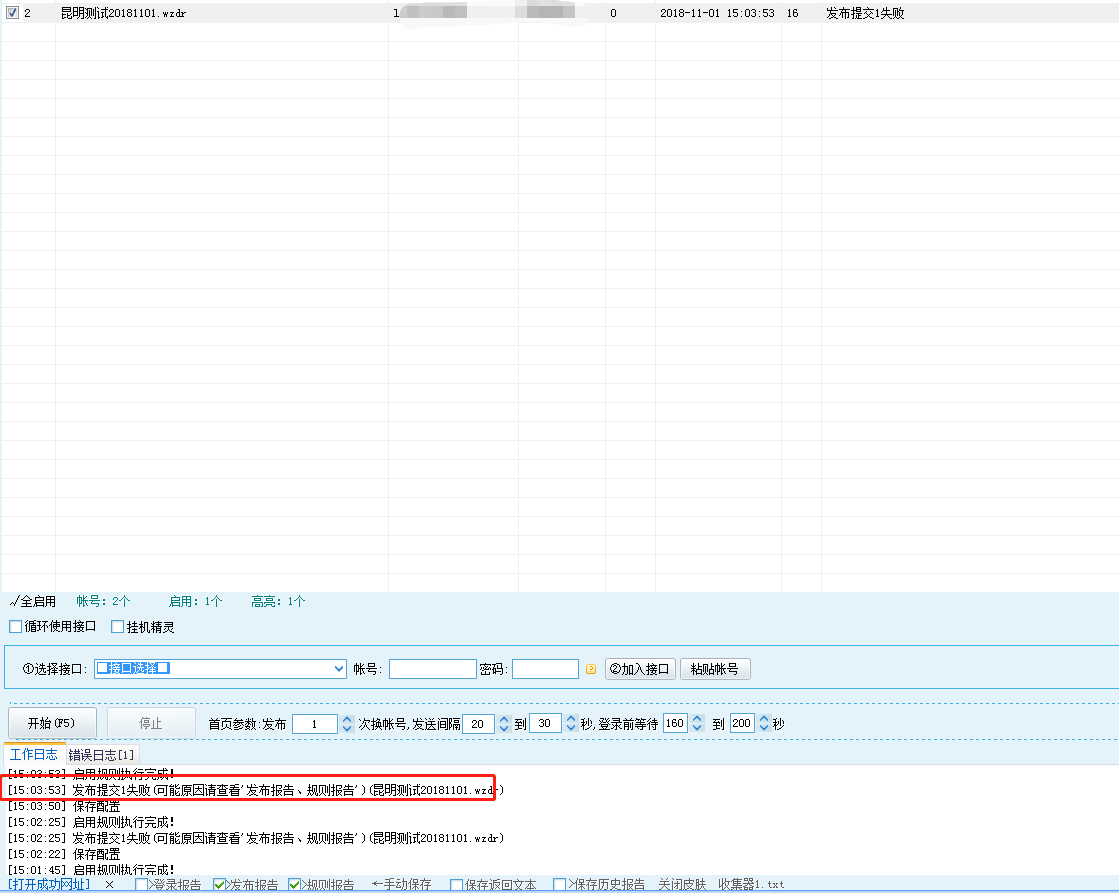
Task: Open the 选择接口 dropdown list
Action: [x=338, y=669]
